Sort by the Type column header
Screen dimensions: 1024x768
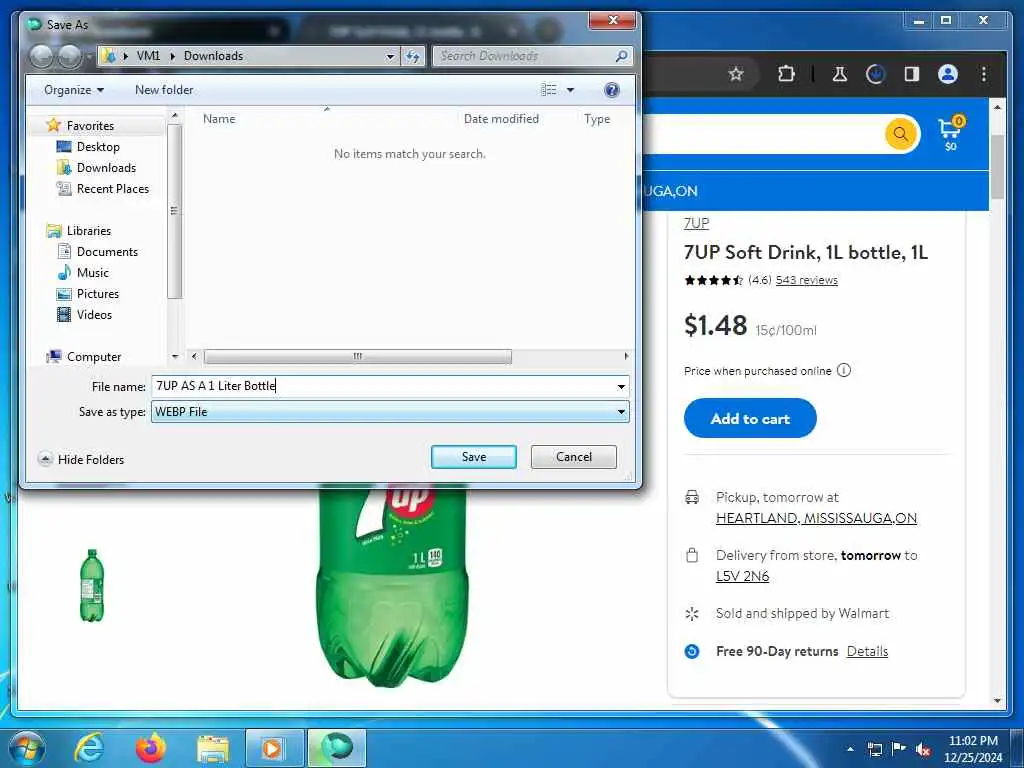(x=597, y=119)
